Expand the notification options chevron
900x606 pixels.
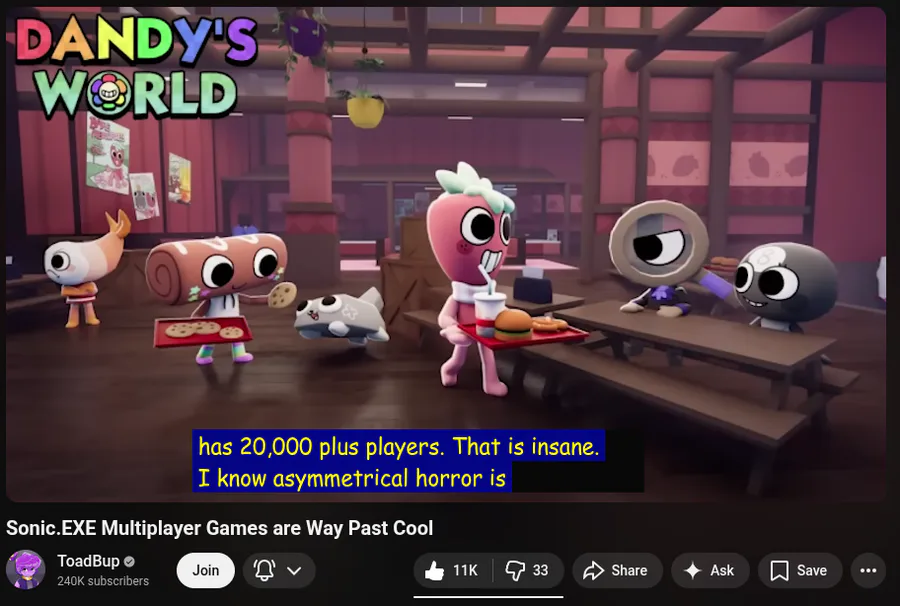pyautogui.click(x=294, y=570)
